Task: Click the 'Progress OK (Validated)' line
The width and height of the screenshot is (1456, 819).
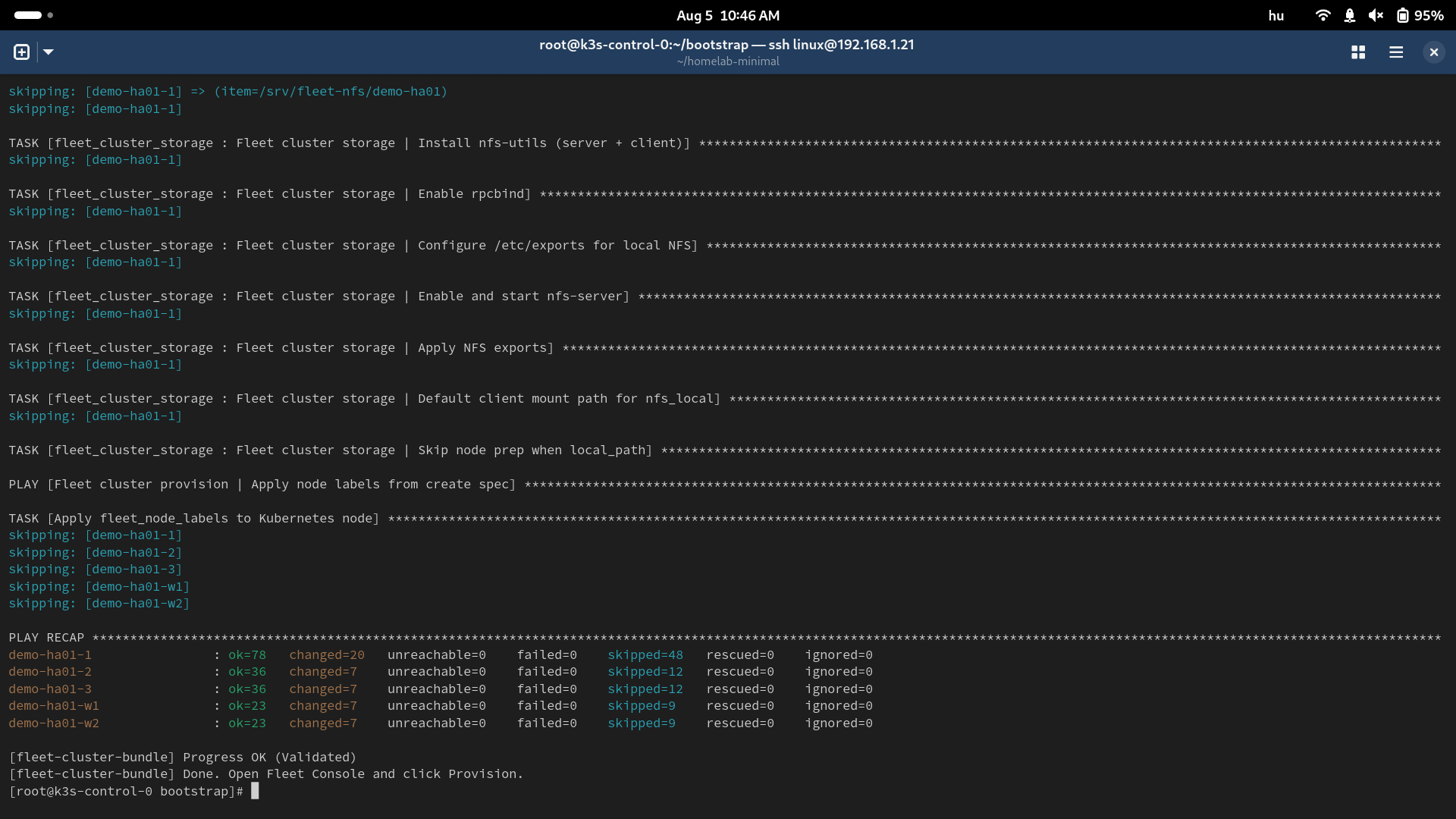Action: 182,758
